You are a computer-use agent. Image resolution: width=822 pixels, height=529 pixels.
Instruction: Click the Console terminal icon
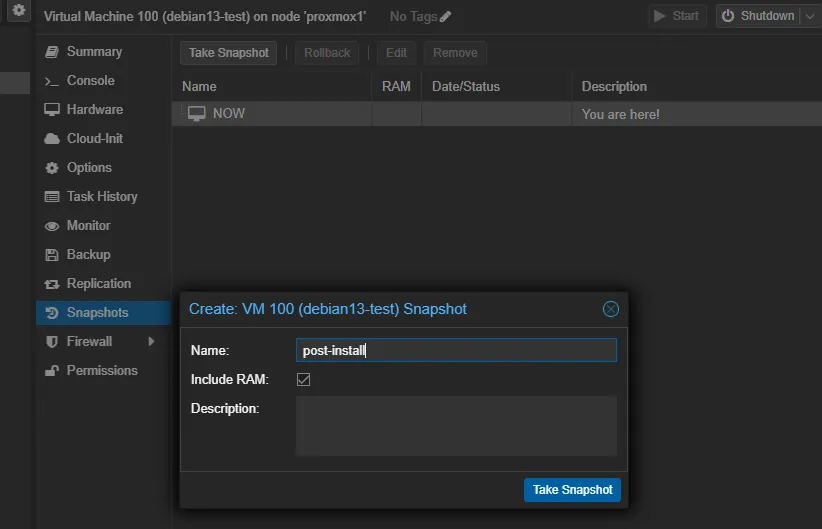(51, 81)
